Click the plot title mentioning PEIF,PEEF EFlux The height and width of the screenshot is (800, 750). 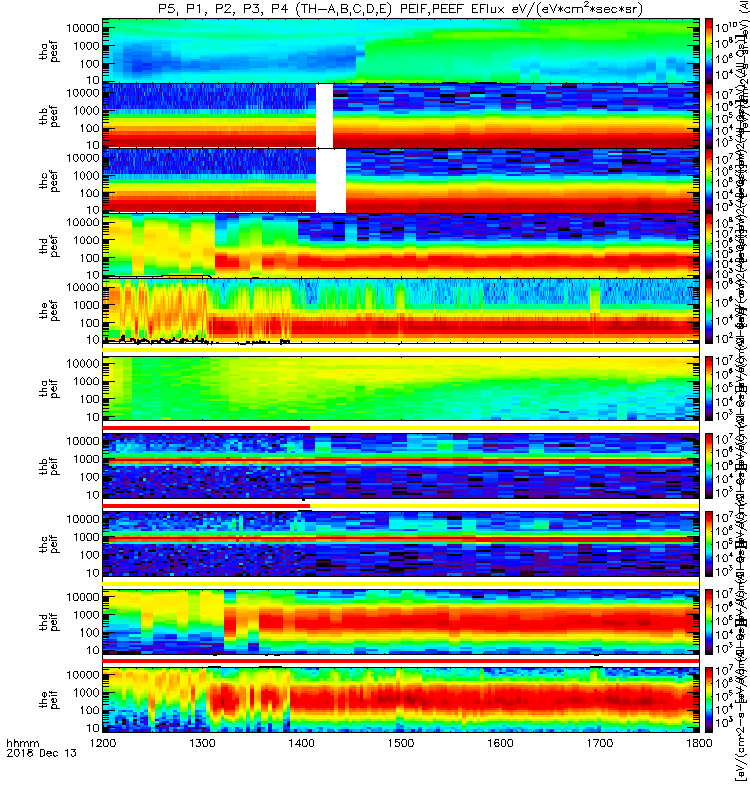pyautogui.click(x=400, y=9)
